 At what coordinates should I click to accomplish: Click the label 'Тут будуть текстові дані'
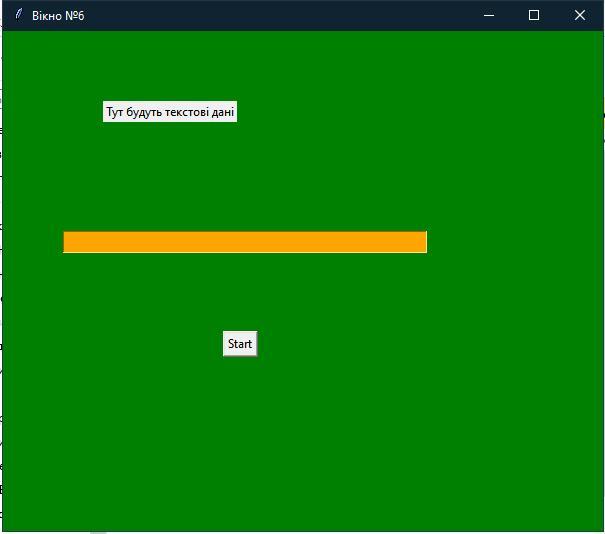click(x=170, y=112)
